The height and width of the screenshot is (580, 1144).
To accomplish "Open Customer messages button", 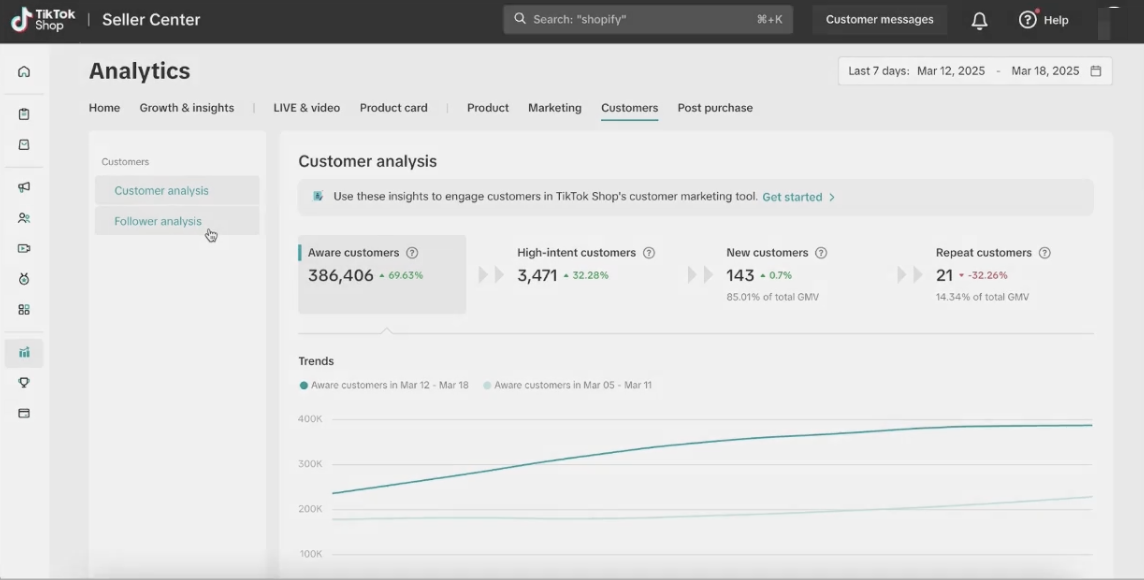I will coord(879,20).
